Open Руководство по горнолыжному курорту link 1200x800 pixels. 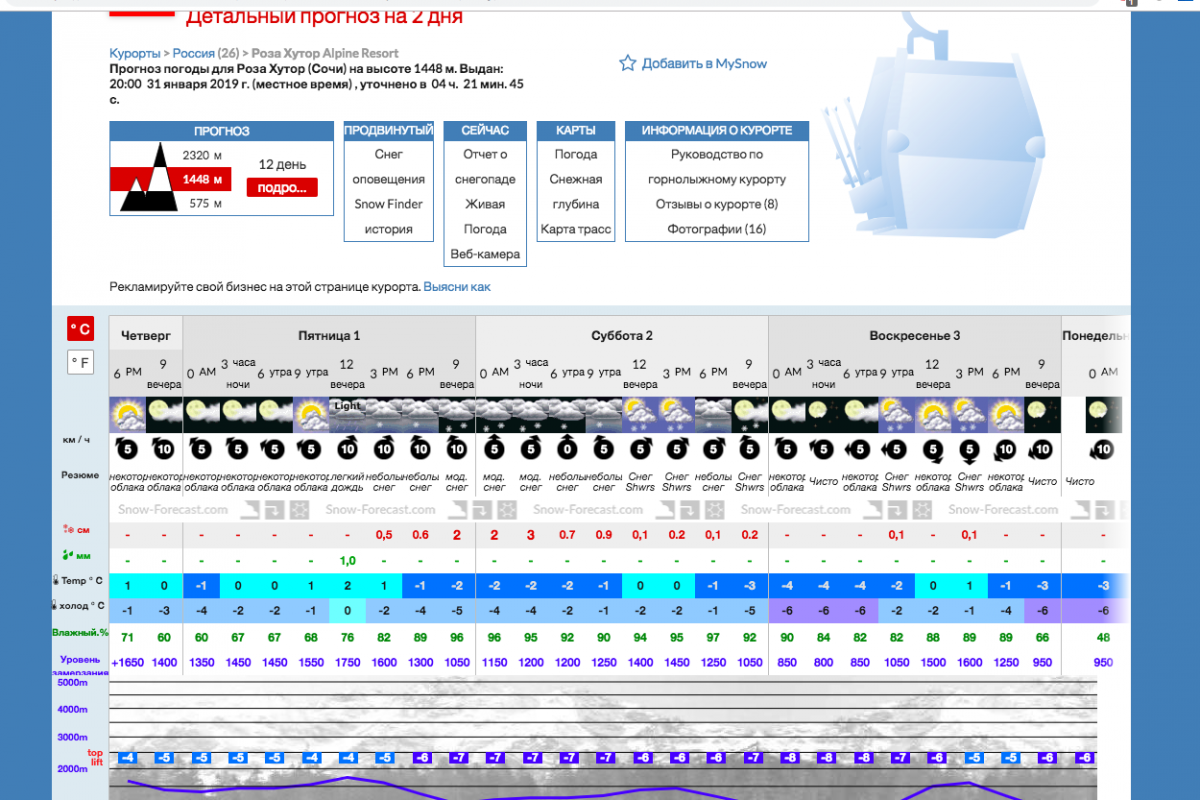[x=717, y=167]
